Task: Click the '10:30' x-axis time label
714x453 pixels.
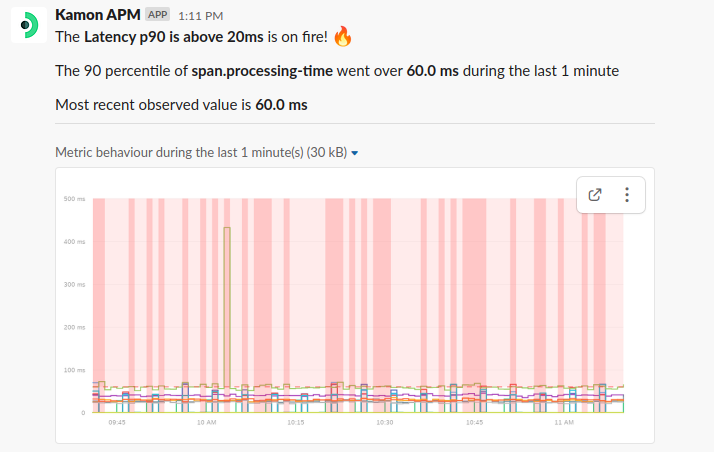Action: 385,423
